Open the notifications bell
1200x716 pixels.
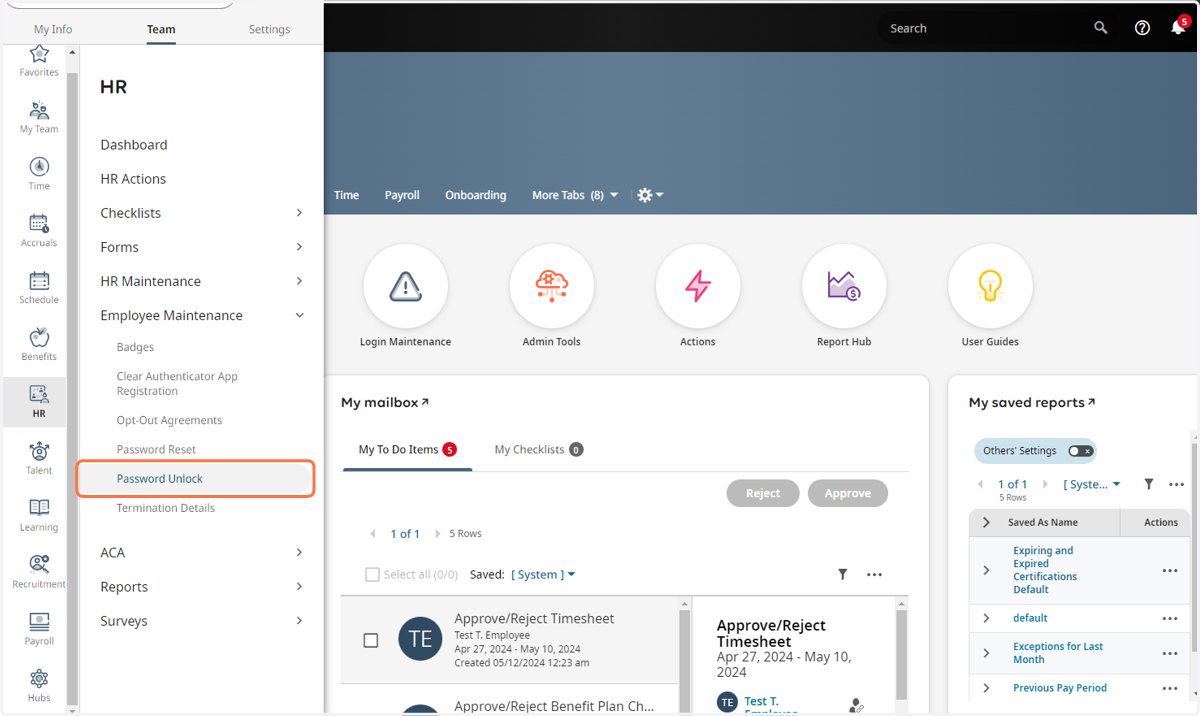(x=1178, y=28)
